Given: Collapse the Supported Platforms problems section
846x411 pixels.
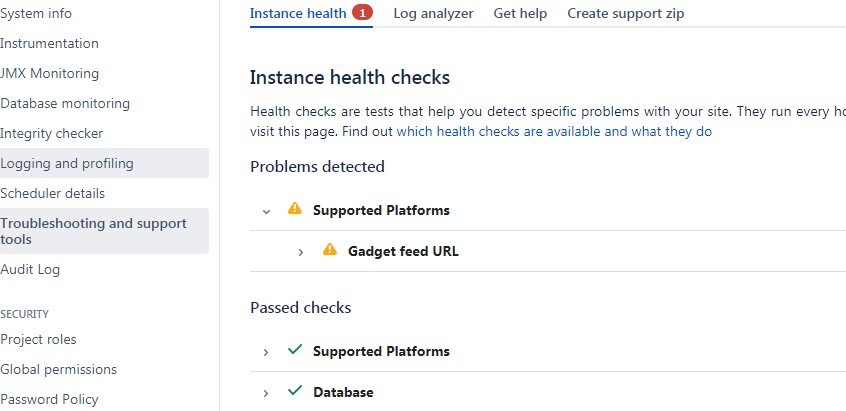Looking at the screenshot, I should pyautogui.click(x=266, y=211).
